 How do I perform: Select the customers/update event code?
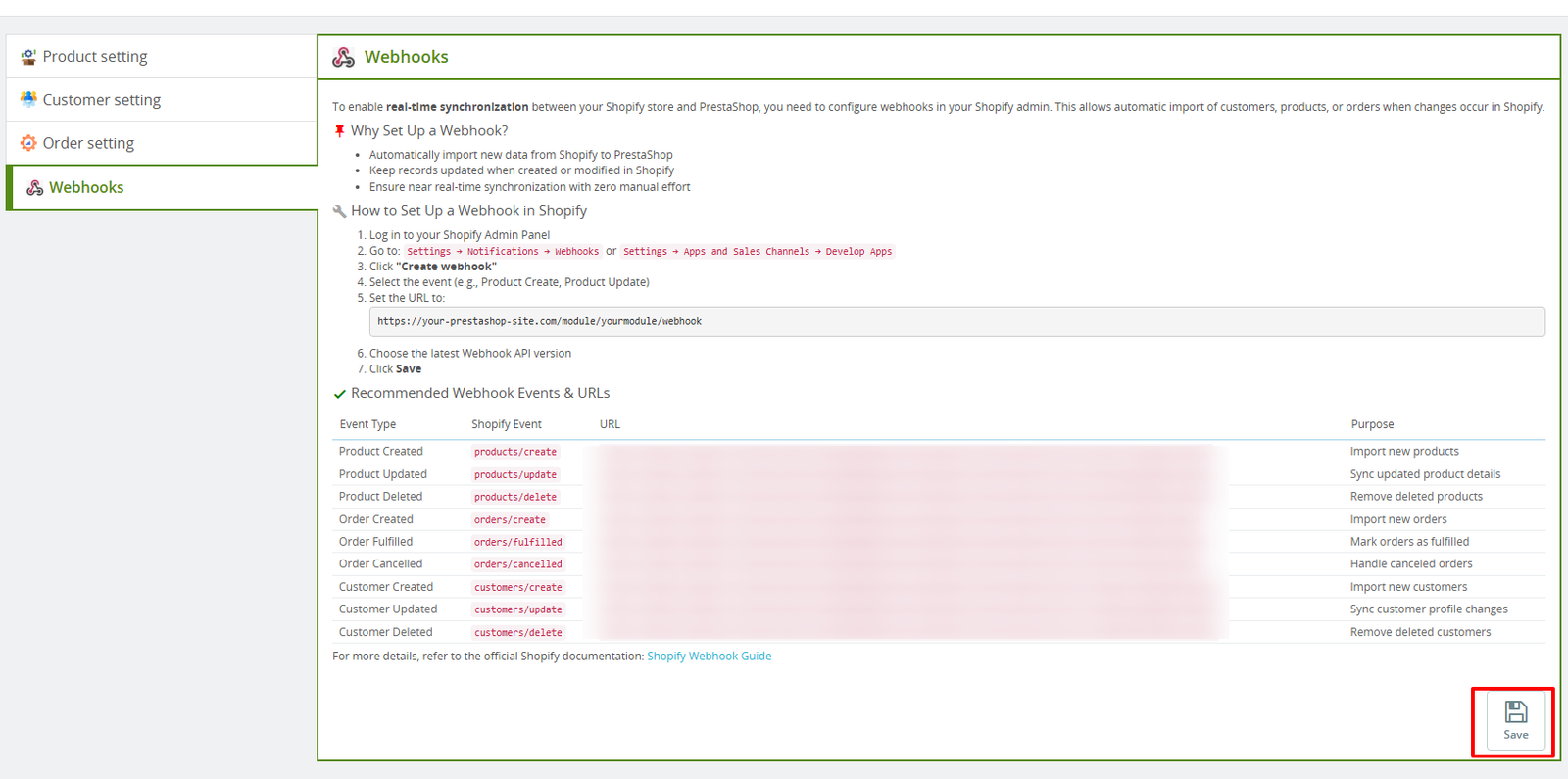click(518, 609)
